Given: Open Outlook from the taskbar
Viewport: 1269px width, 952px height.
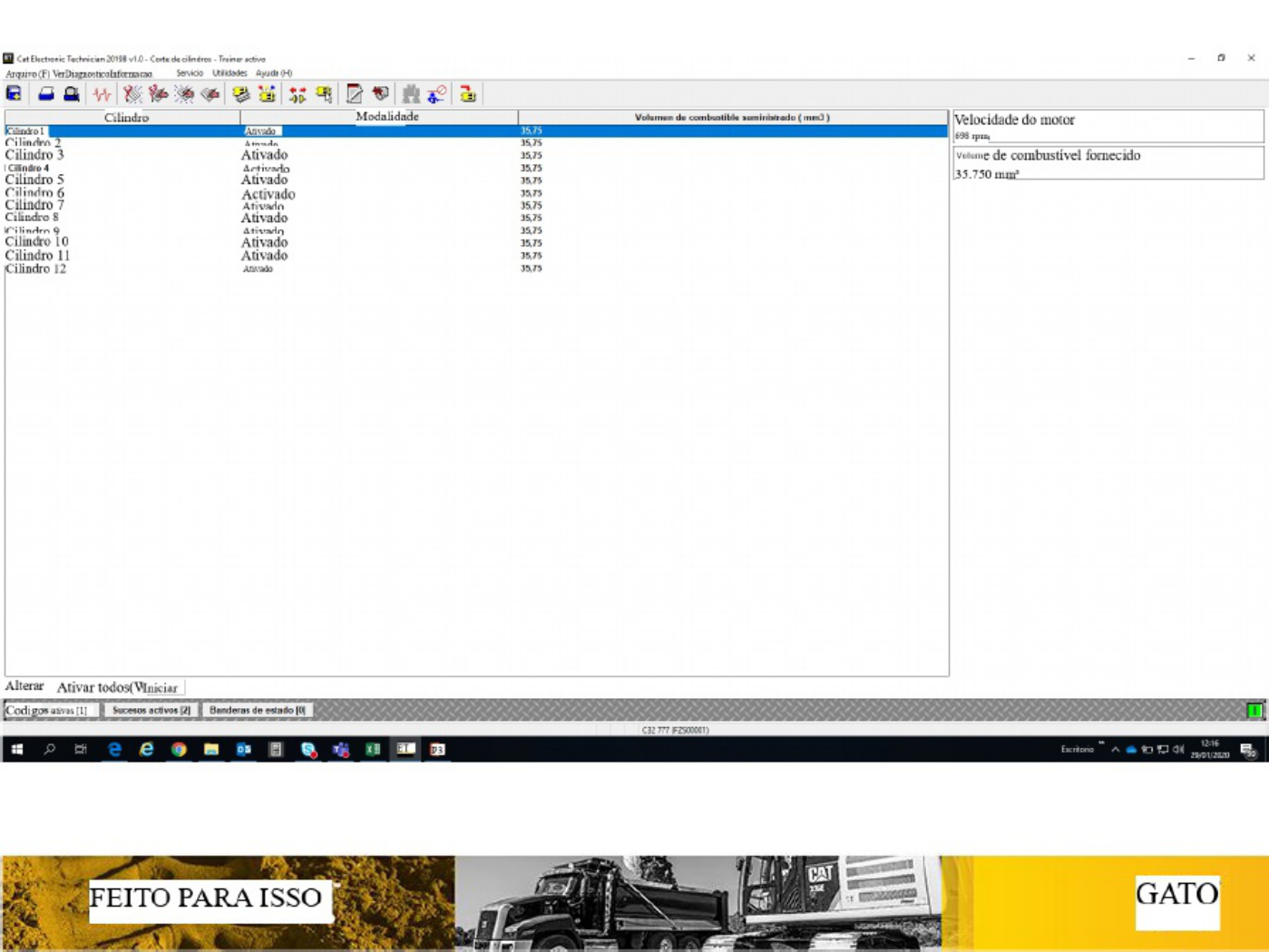Looking at the screenshot, I should 243,749.
